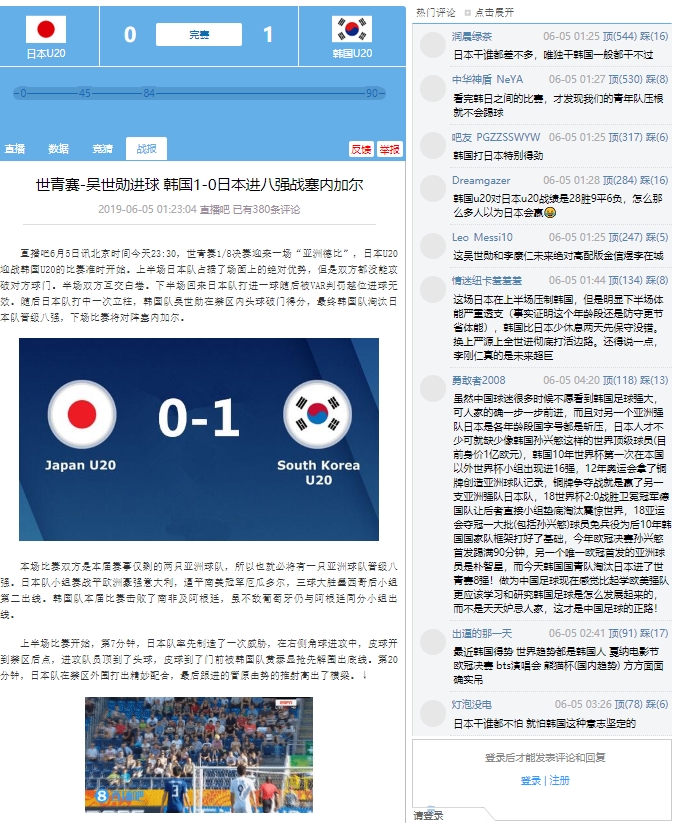Select the 45 minute marker on the timeline
Image resolution: width=685 pixels, height=823 pixels.
85,93
